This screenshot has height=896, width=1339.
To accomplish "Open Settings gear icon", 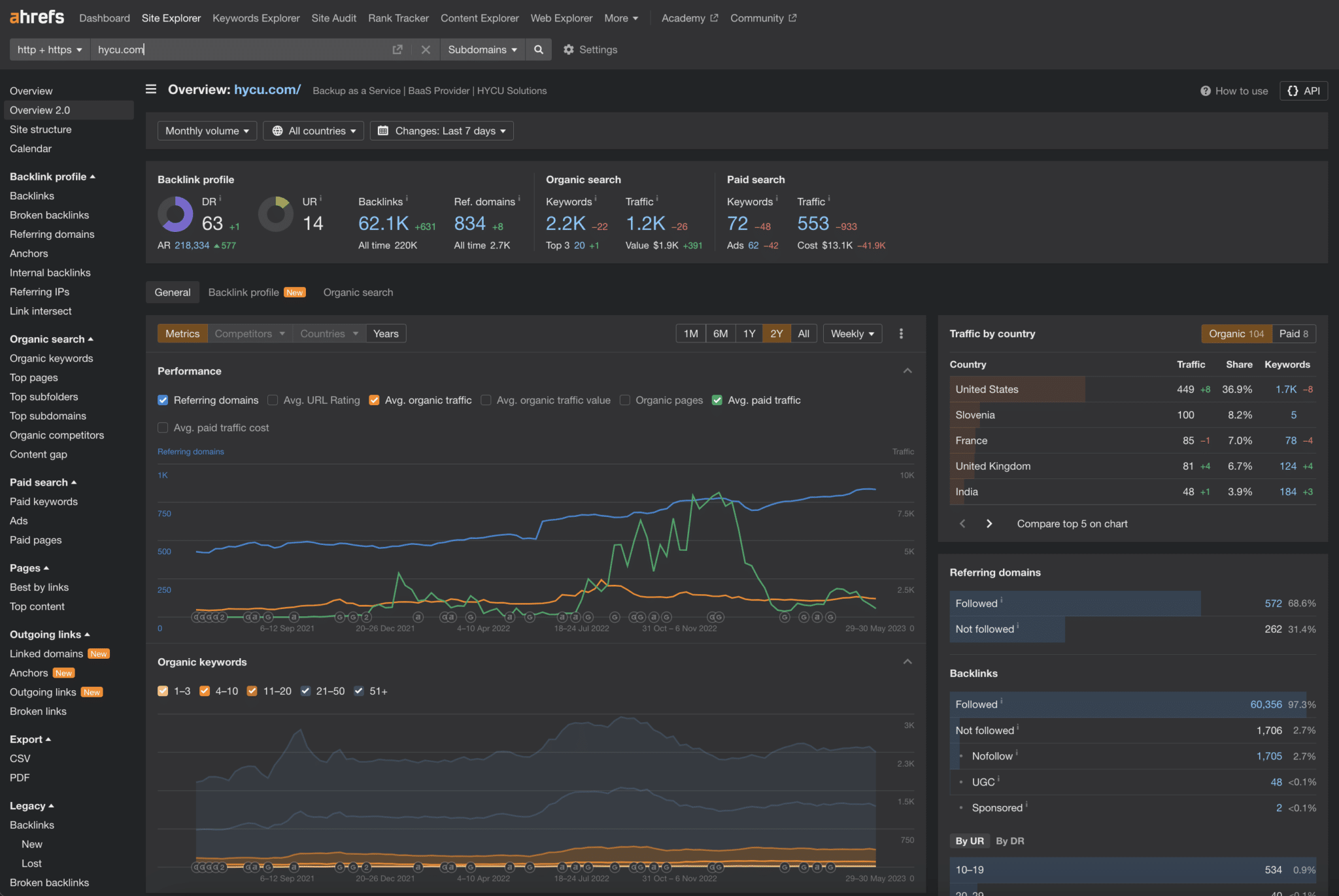I will coord(569,50).
